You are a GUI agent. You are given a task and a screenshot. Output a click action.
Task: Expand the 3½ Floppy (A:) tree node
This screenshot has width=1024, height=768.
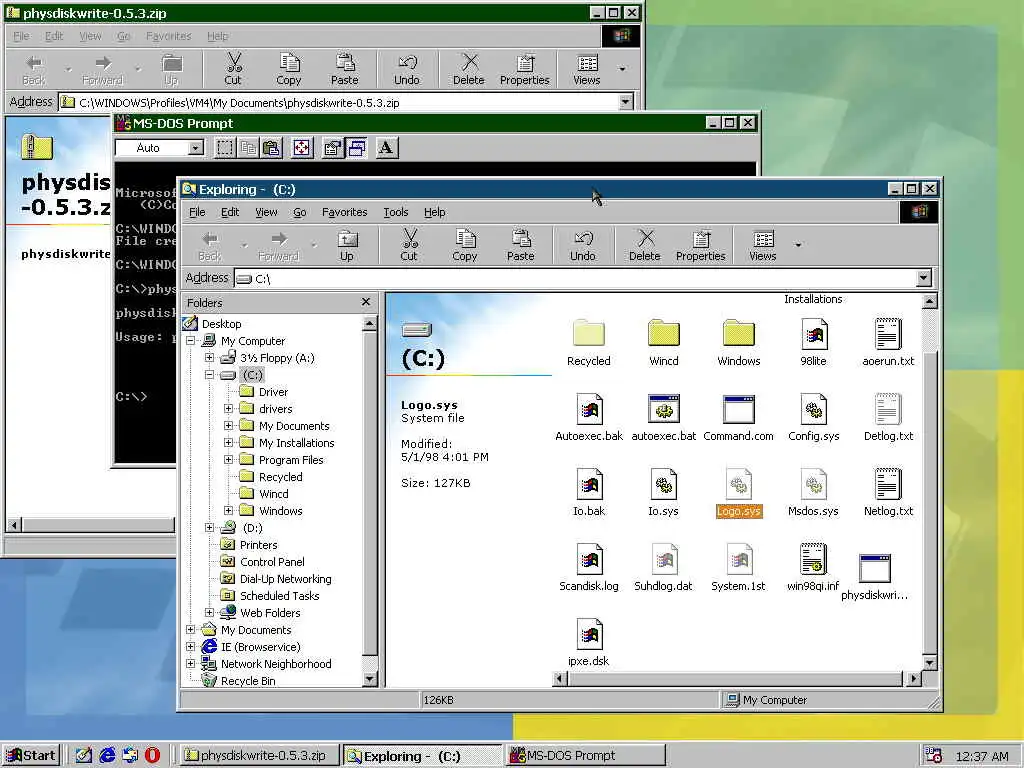pyautogui.click(x=209, y=358)
